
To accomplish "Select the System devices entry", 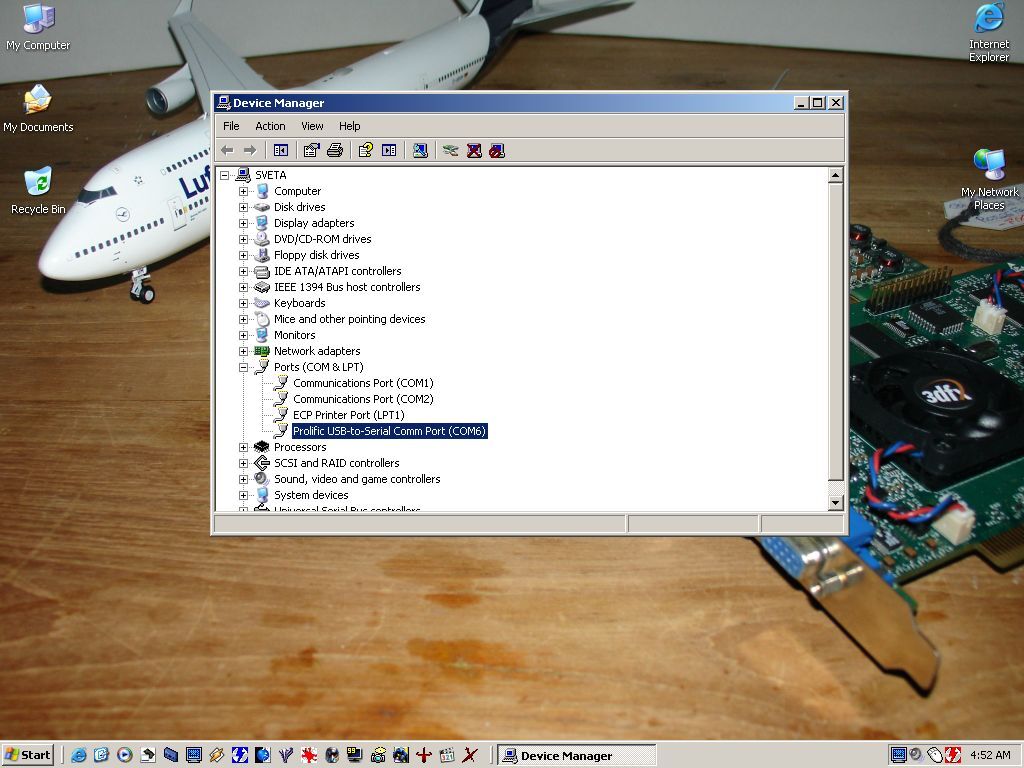I will [x=311, y=495].
